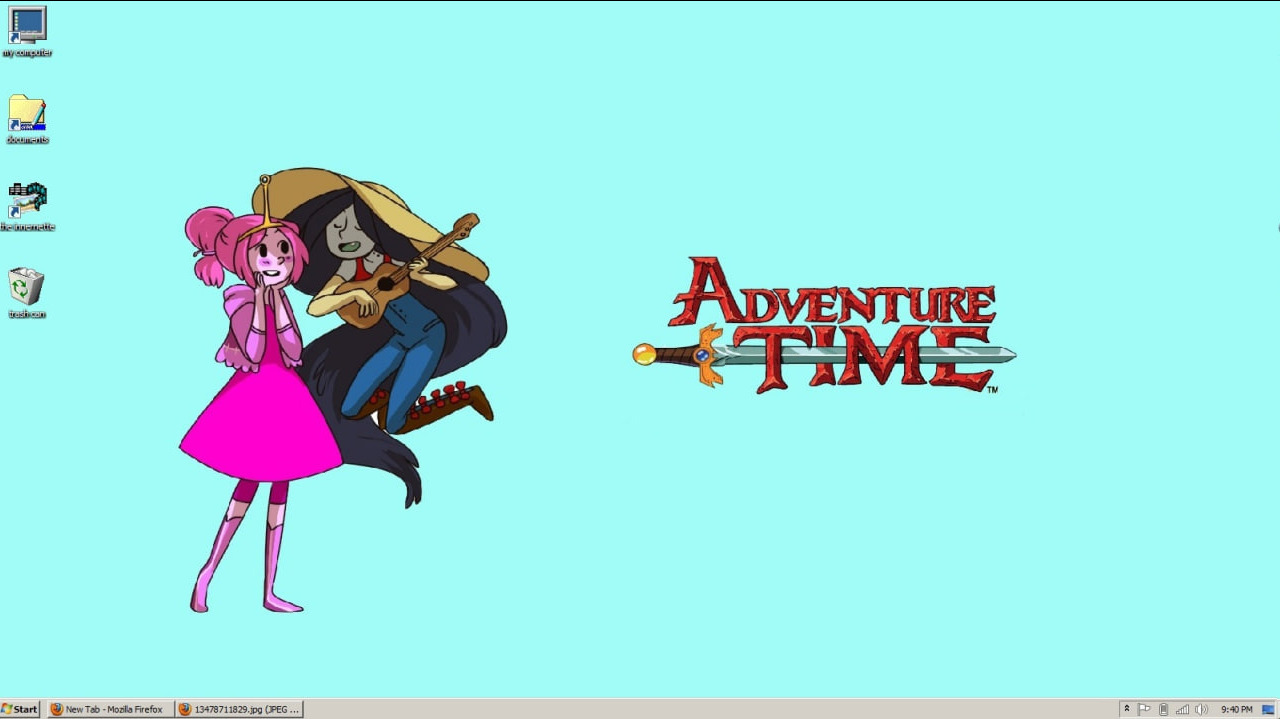Image resolution: width=1280 pixels, height=719 pixels.
Task: Click the Firefox logo on the 13478711829.jpg taskbar button
Action: pos(184,709)
